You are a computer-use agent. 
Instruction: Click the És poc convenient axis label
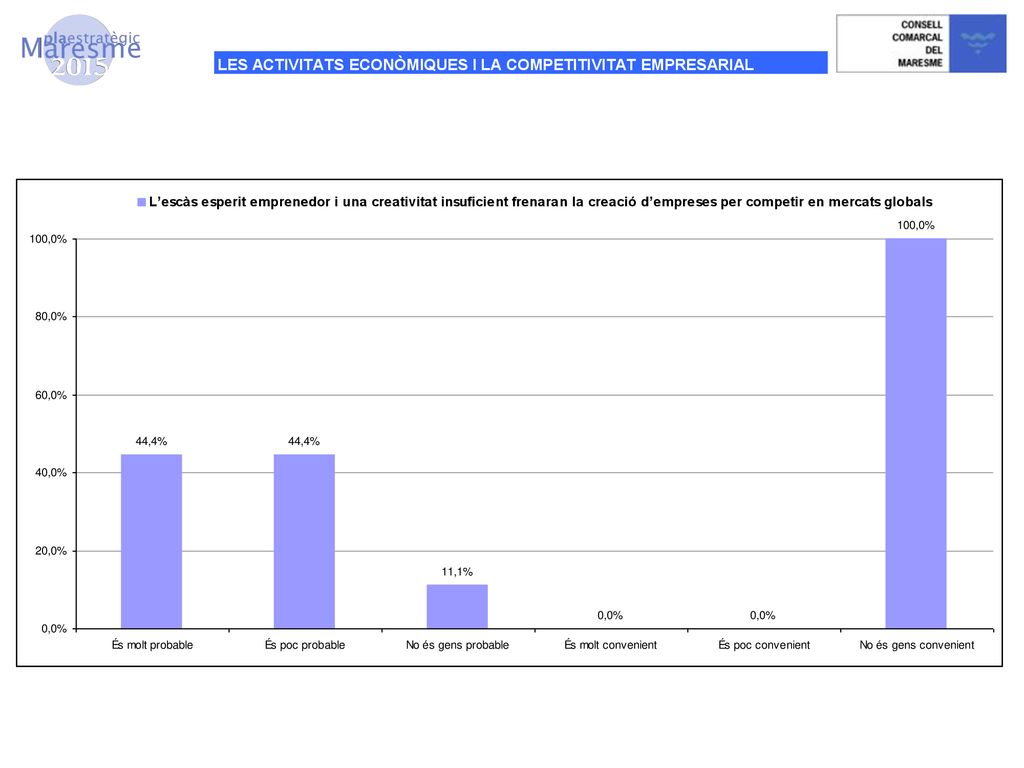click(764, 645)
